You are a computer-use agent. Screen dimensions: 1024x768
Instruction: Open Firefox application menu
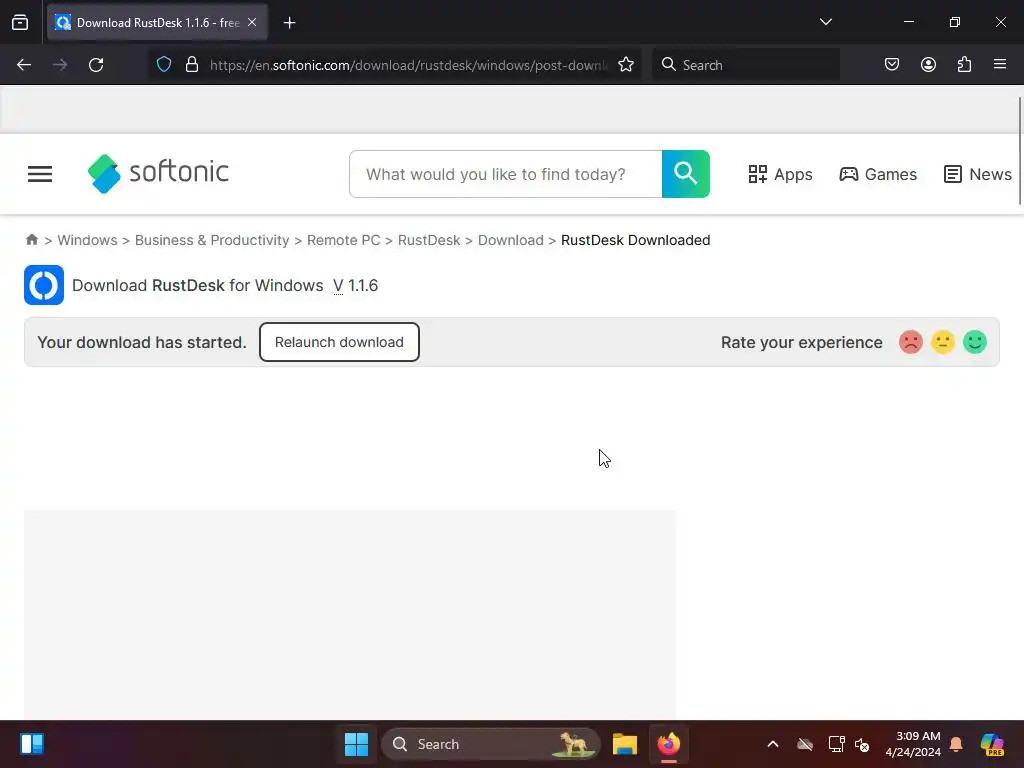pos(999,64)
